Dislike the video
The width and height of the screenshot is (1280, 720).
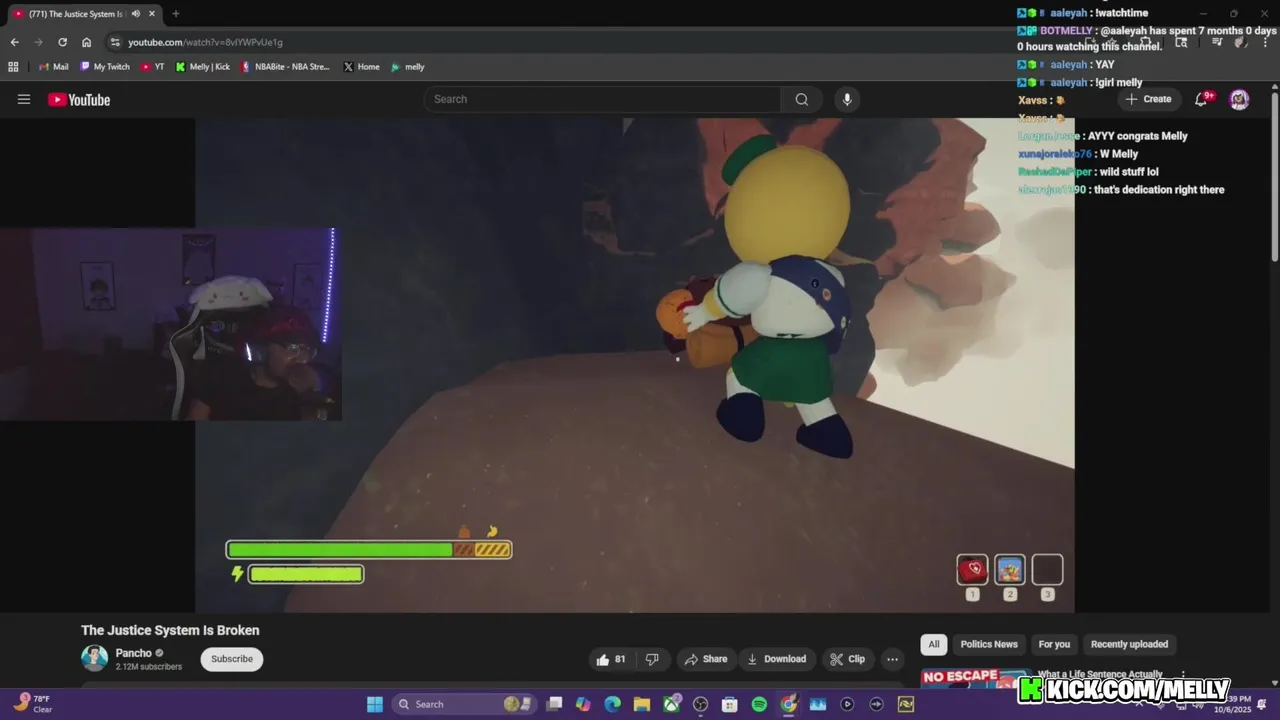(x=652, y=659)
